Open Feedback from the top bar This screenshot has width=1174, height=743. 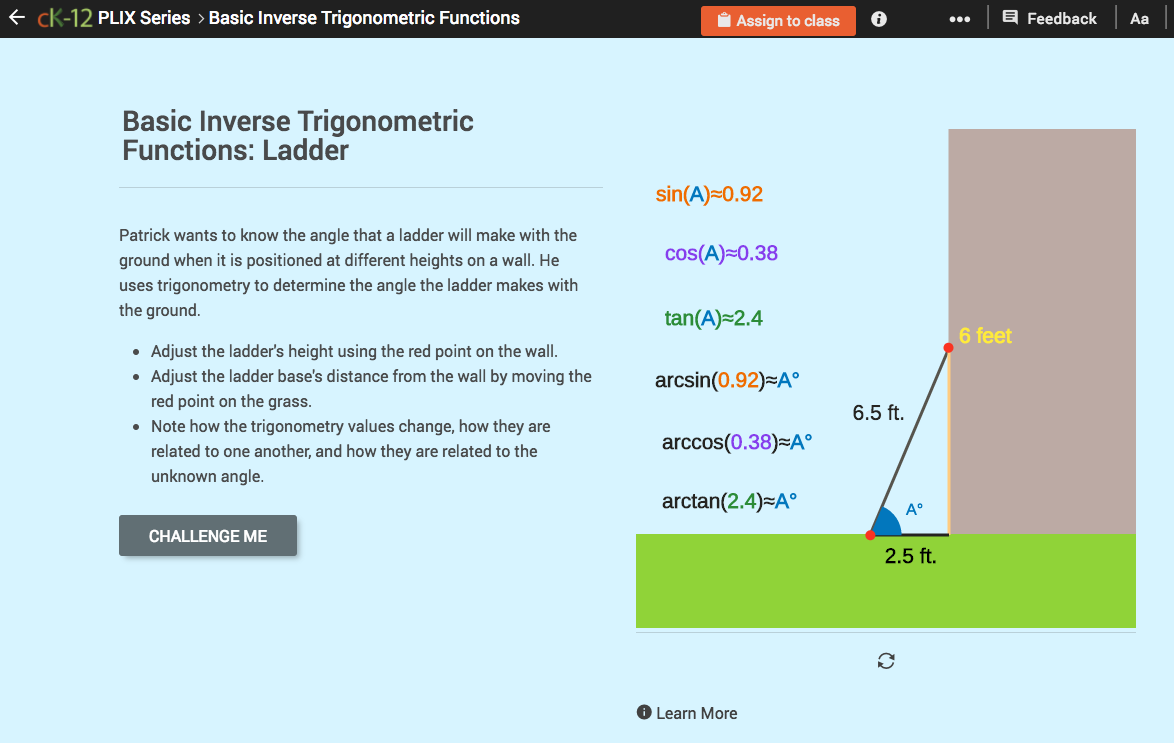(1051, 18)
